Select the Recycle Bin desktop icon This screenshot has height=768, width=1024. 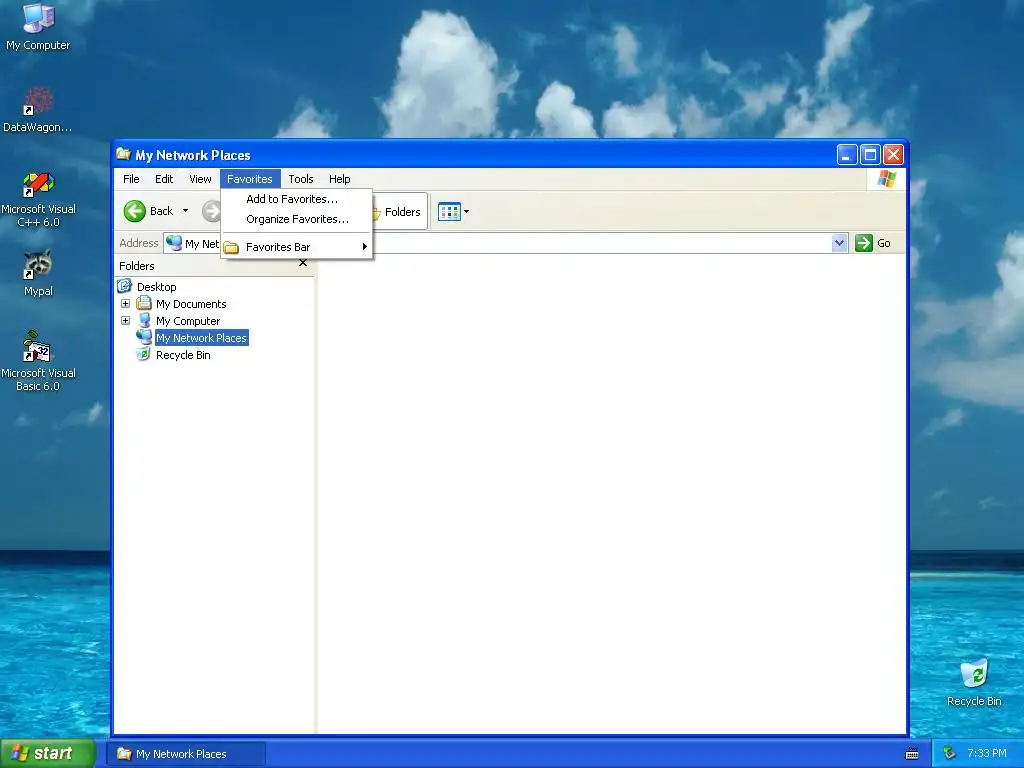coord(974,683)
